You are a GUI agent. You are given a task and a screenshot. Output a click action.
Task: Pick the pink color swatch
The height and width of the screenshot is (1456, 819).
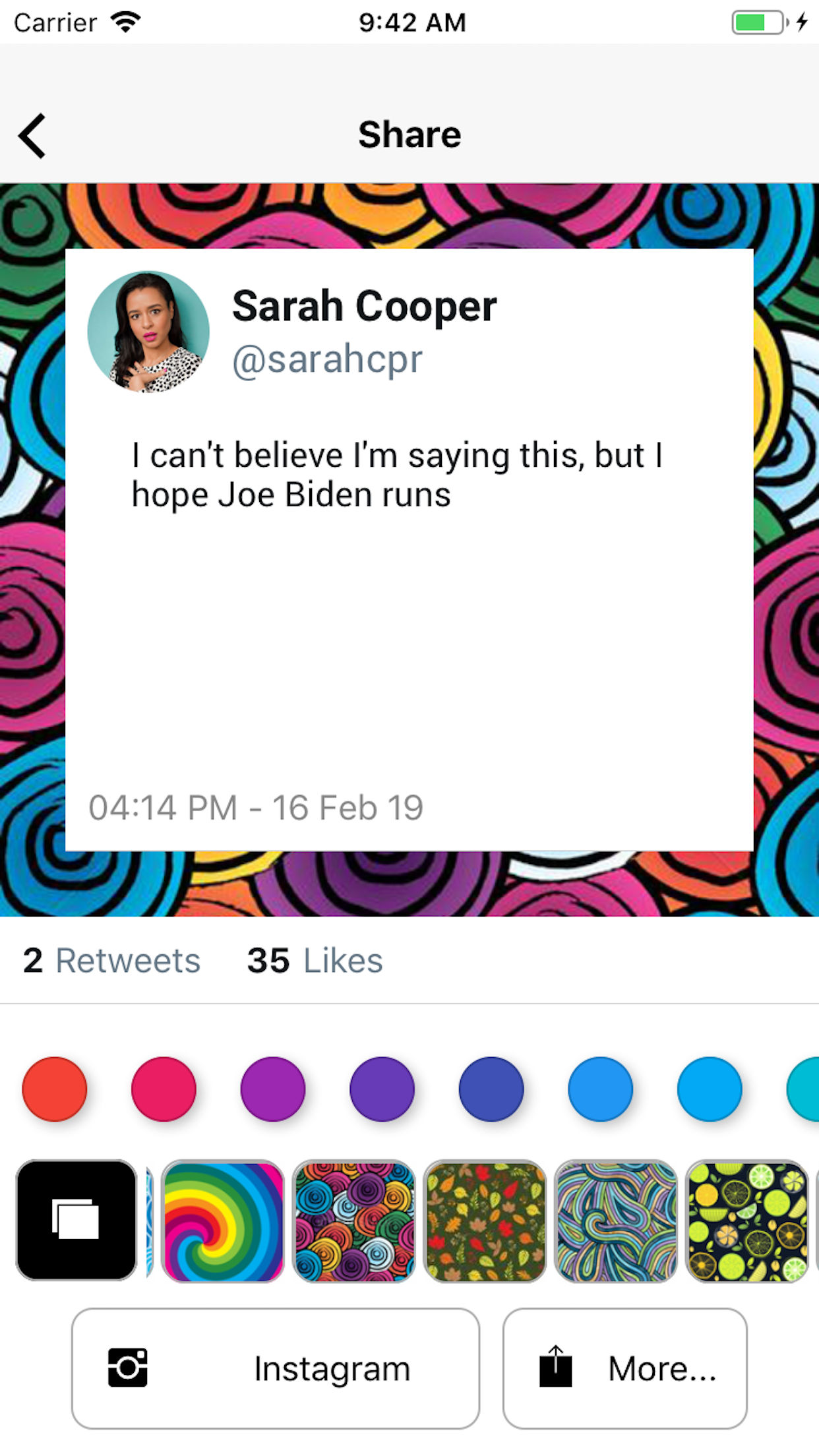coord(164,1089)
